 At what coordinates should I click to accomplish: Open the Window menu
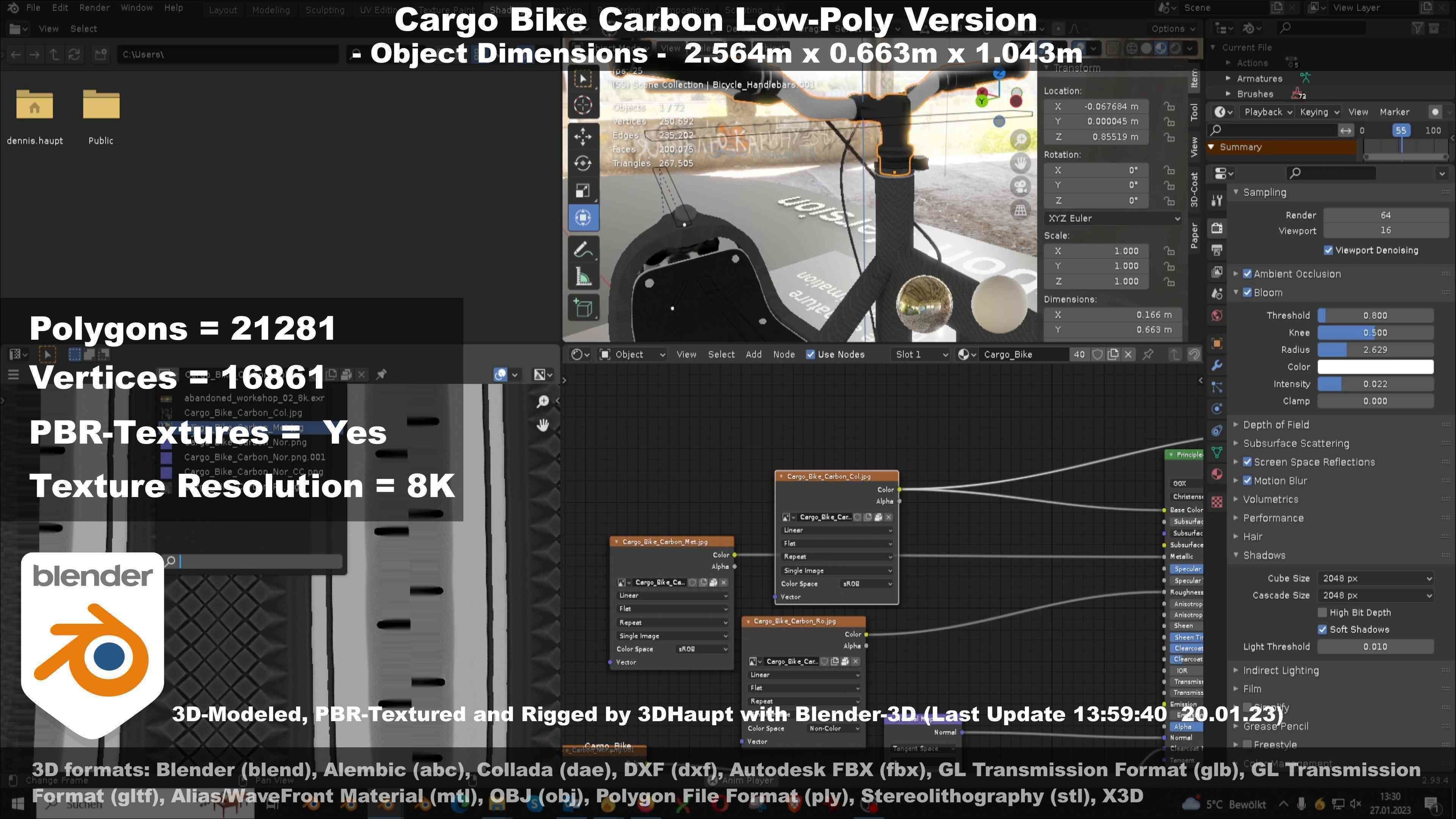click(x=136, y=8)
